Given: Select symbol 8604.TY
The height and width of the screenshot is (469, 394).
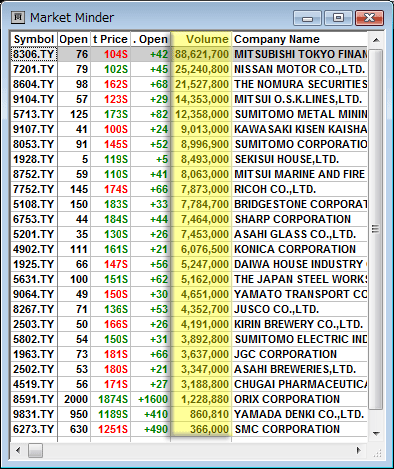Looking at the screenshot, I should pyautogui.click(x=33, y=84).
